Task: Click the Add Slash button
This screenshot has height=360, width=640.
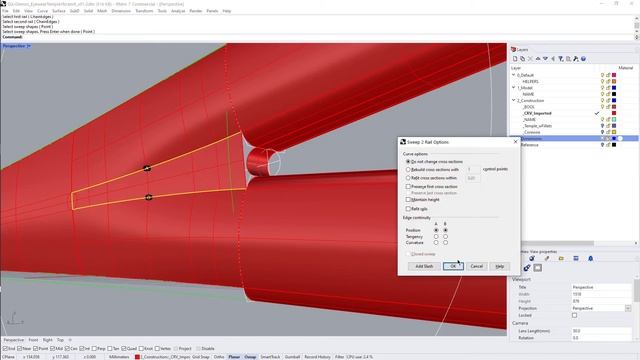Action: [x=424, y=266]
